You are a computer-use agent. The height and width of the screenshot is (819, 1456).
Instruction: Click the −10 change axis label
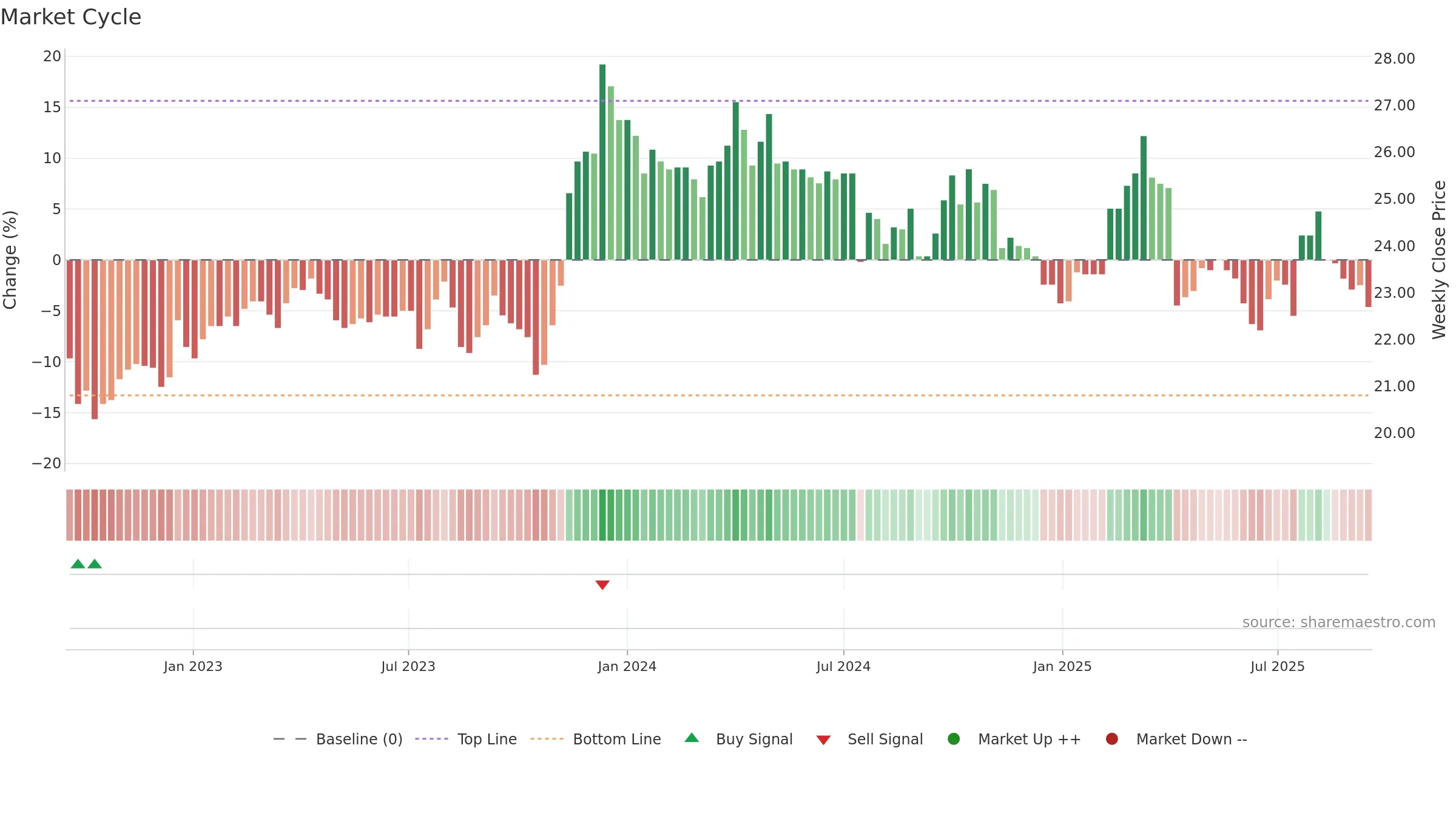click(47, 362)
